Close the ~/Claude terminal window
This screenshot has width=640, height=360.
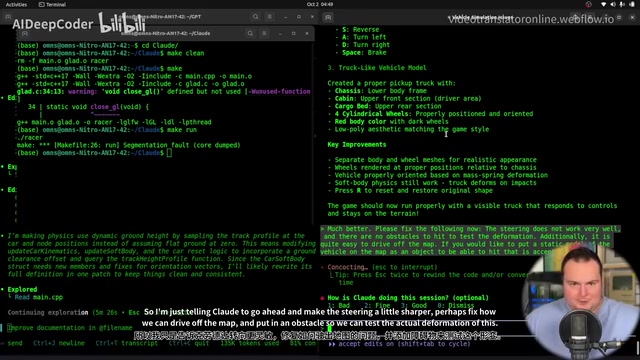click(x=307, y=33)
